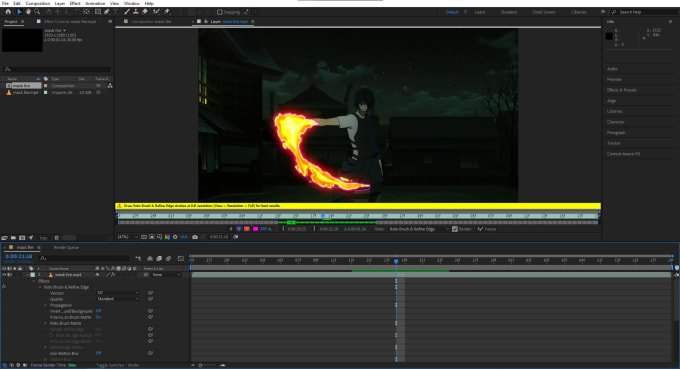This screenshot has width=680, height=369.
Task: Click the current time 0:00:21:18 in the timeline
Action: coord(19,256)
